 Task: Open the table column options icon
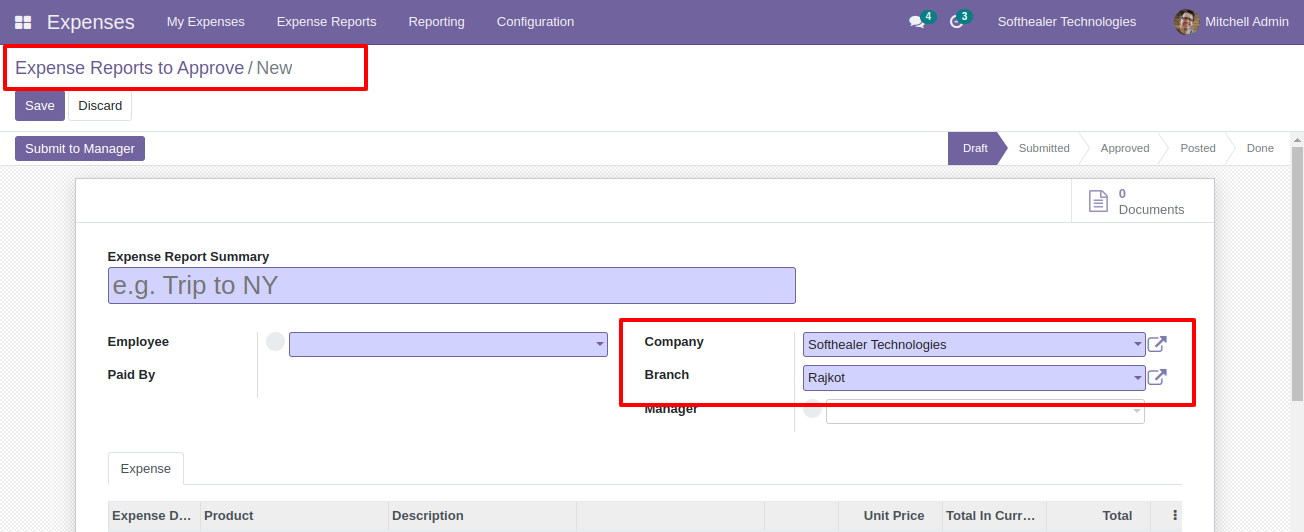(x=1174, y=516)
